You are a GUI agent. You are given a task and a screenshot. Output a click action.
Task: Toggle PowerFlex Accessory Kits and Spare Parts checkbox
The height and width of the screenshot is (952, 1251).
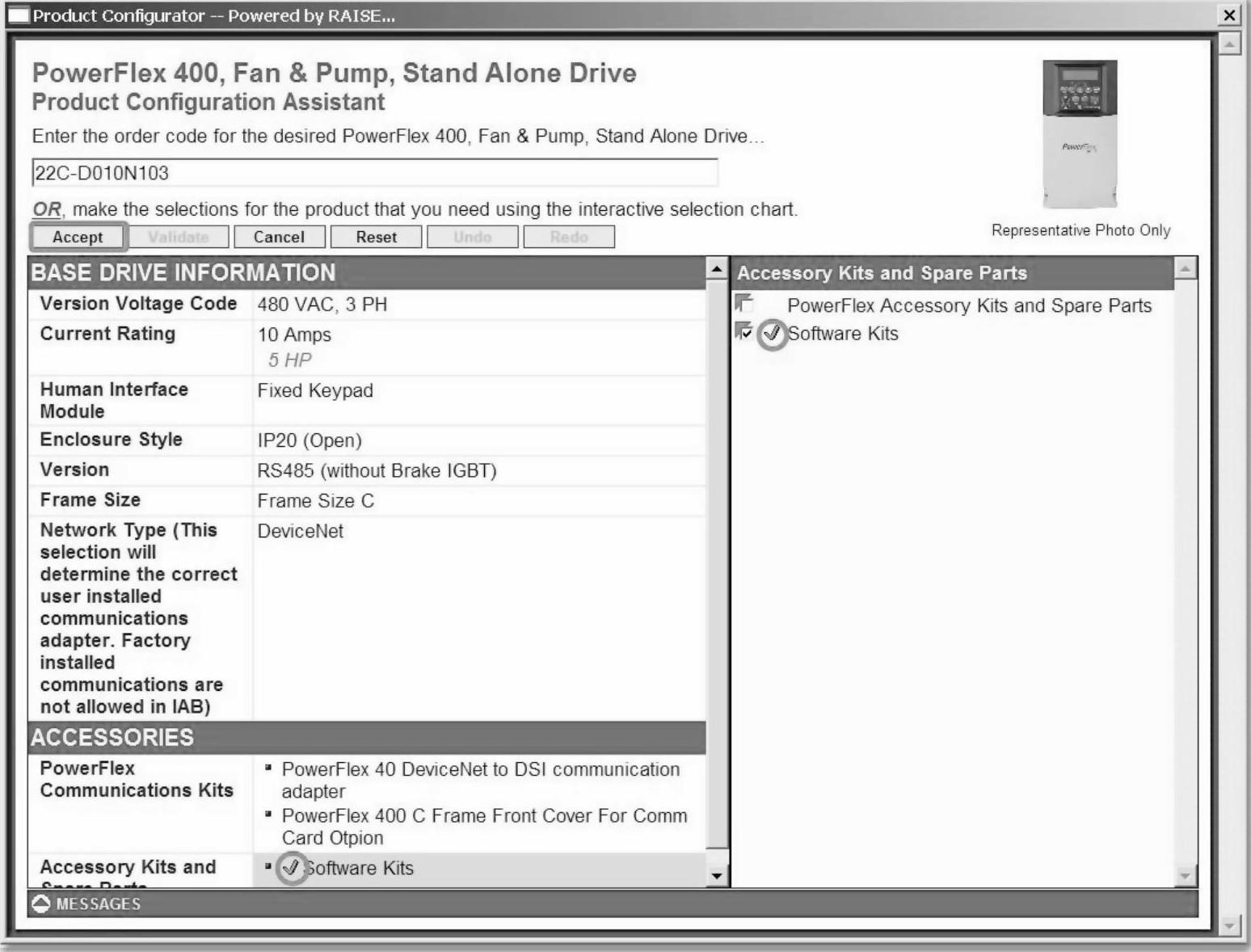click(744, 303)
